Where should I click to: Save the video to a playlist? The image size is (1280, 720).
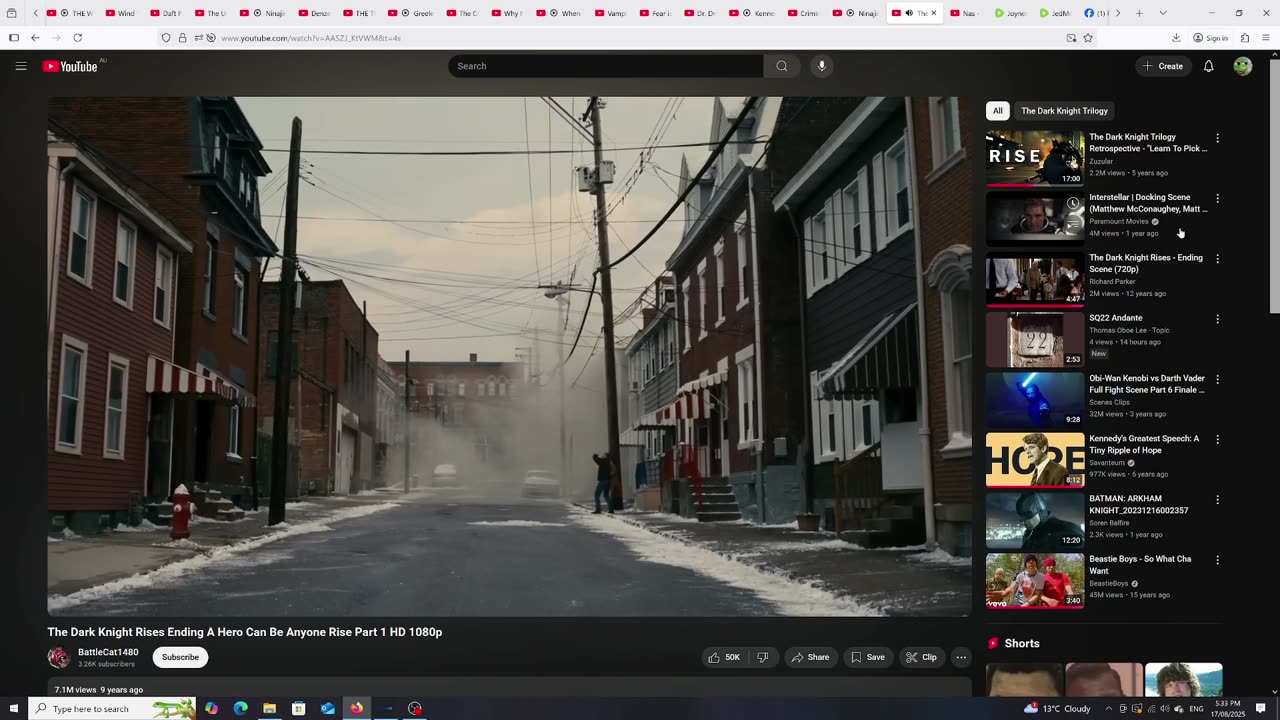pyautogui.click(x=868, y=657)
